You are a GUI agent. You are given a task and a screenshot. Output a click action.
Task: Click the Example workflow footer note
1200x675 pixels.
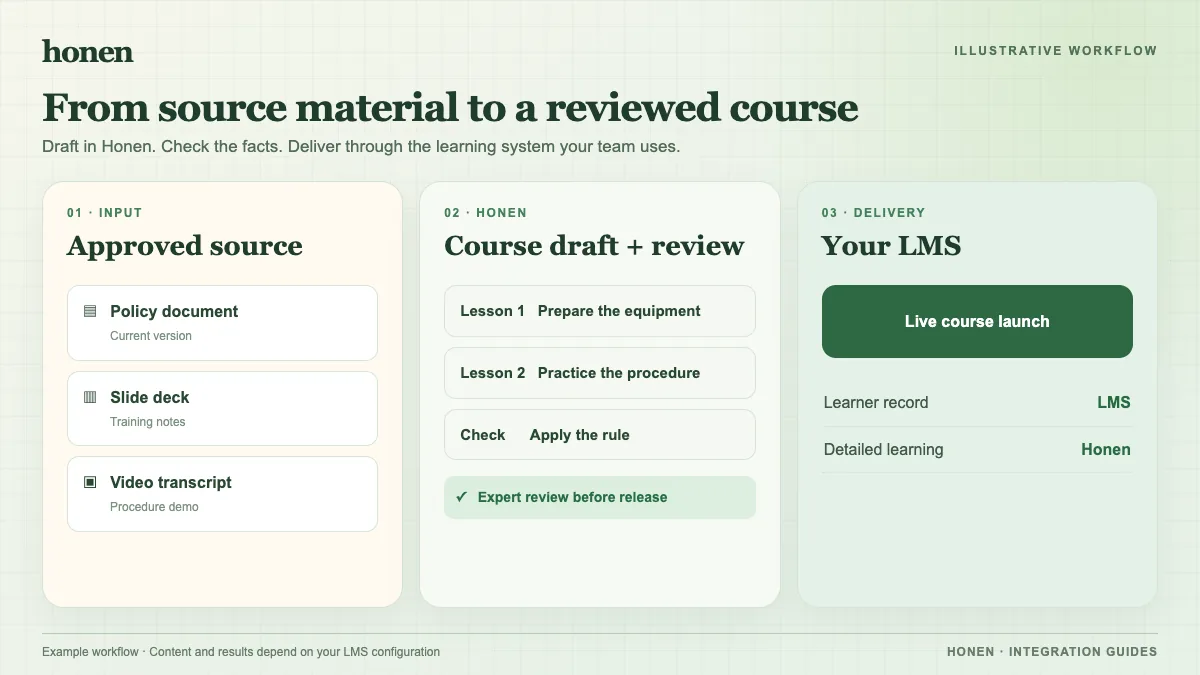(x=241, y=652)
